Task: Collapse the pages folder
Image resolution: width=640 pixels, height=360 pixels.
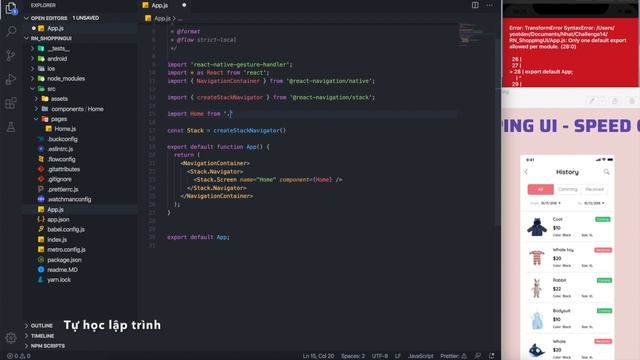Action: click(36, 119)
